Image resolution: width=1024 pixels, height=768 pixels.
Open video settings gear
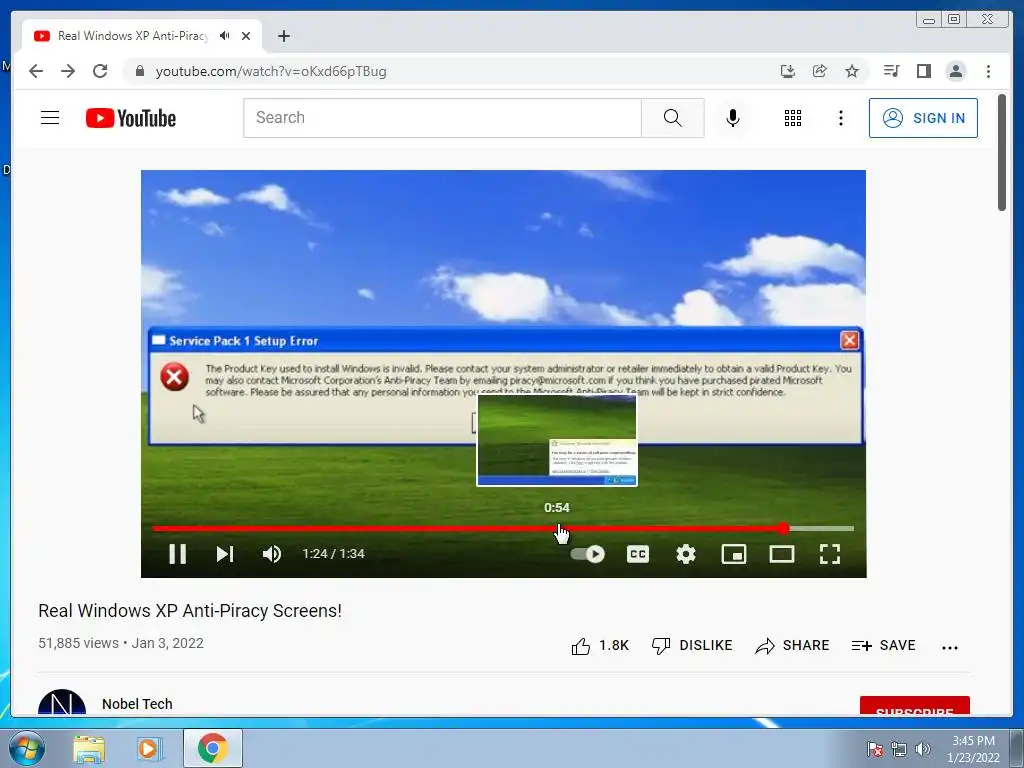[686, 554]
